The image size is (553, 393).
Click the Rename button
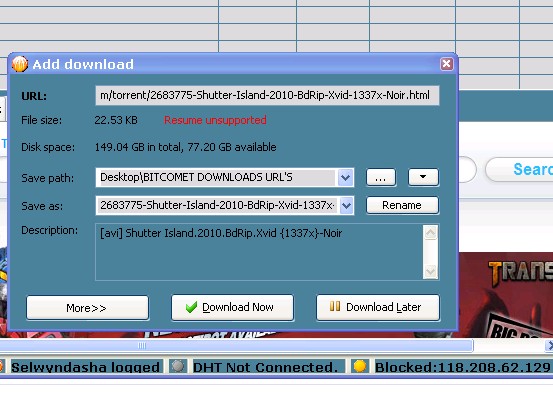coord(402,205)
